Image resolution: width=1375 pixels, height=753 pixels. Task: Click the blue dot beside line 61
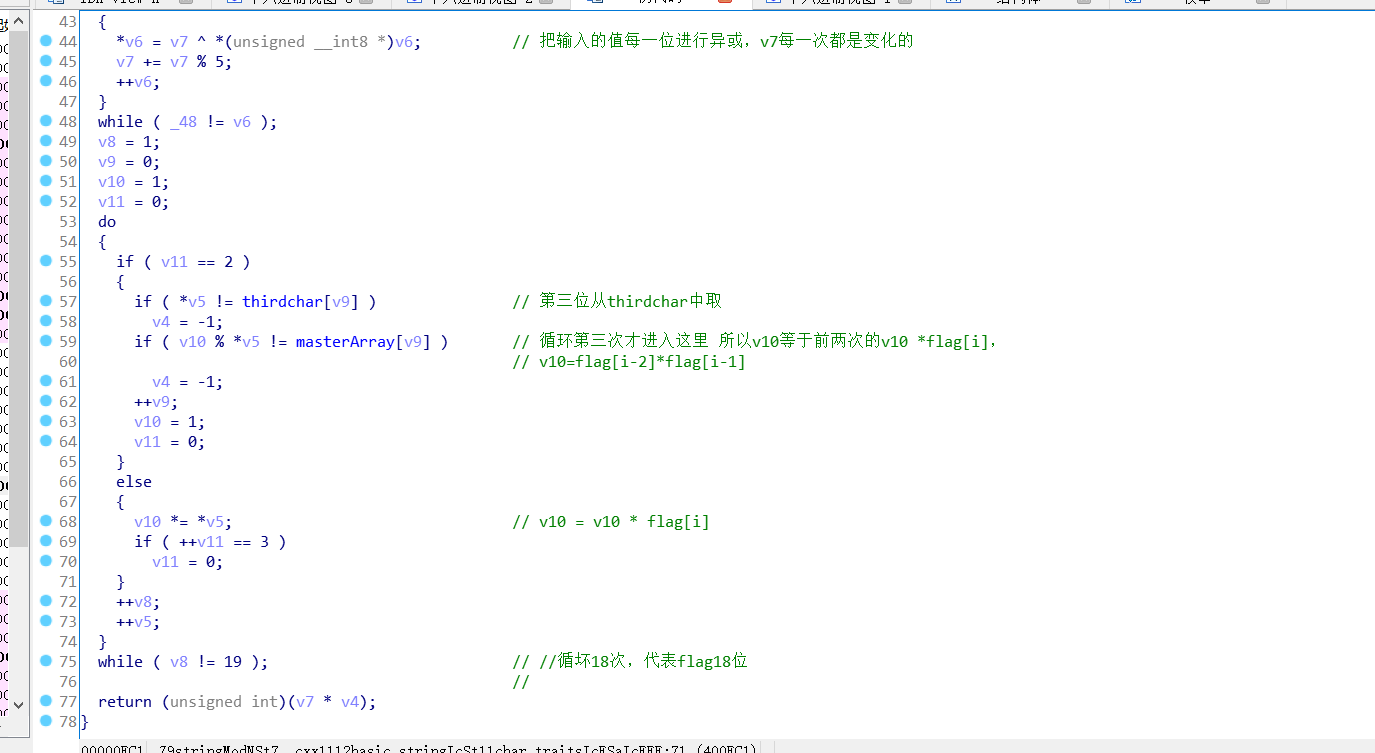[x=46, y=381]
